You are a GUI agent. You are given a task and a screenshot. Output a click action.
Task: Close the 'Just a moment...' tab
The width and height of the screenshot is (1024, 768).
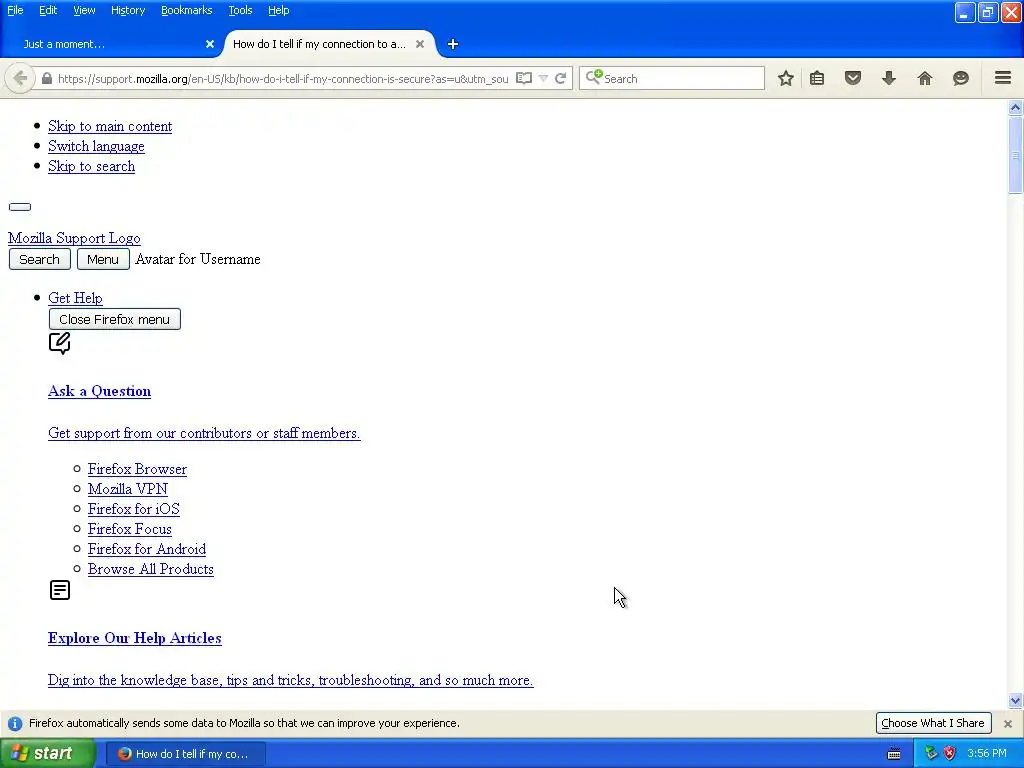[210, 44]
